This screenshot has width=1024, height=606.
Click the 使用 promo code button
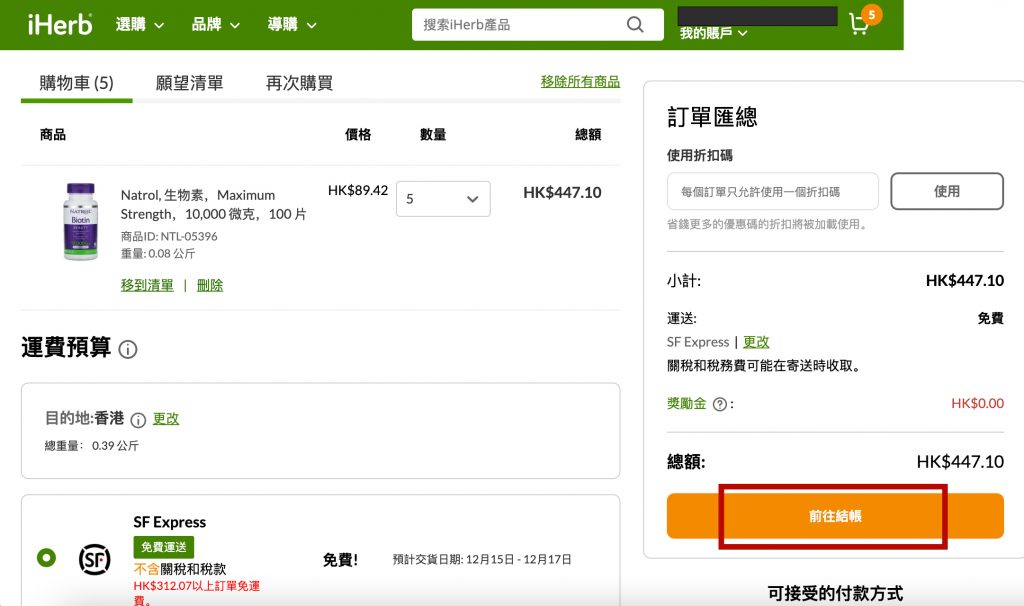pyautogui.click(x=946, y=191)
